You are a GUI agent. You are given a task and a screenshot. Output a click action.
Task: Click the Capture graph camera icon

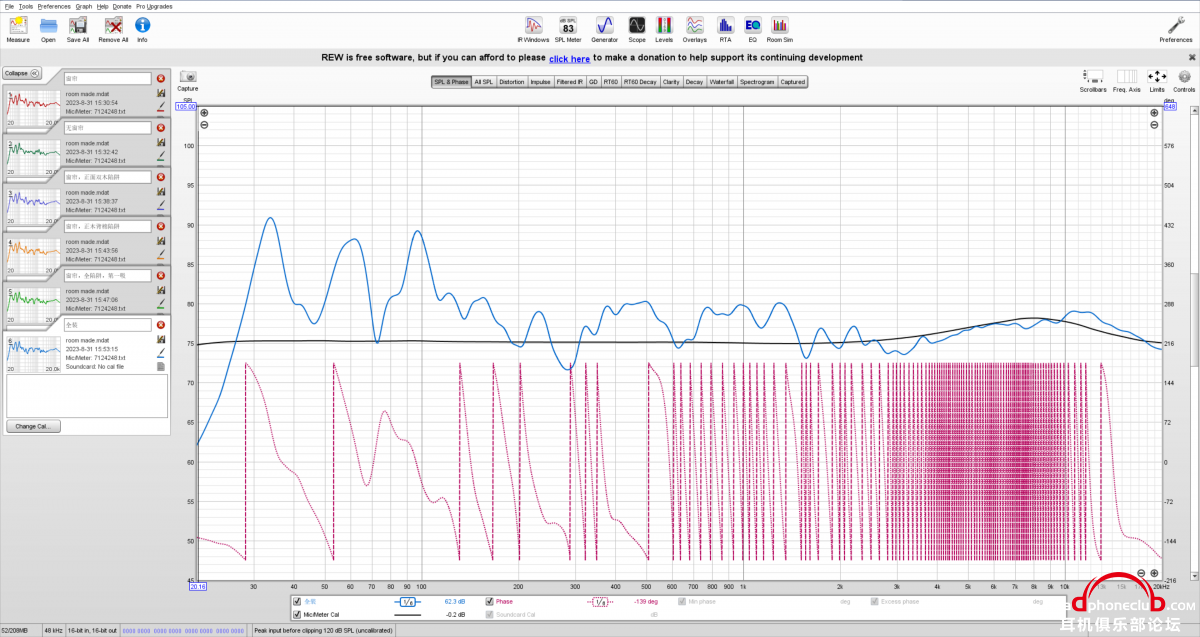(188, 76)
